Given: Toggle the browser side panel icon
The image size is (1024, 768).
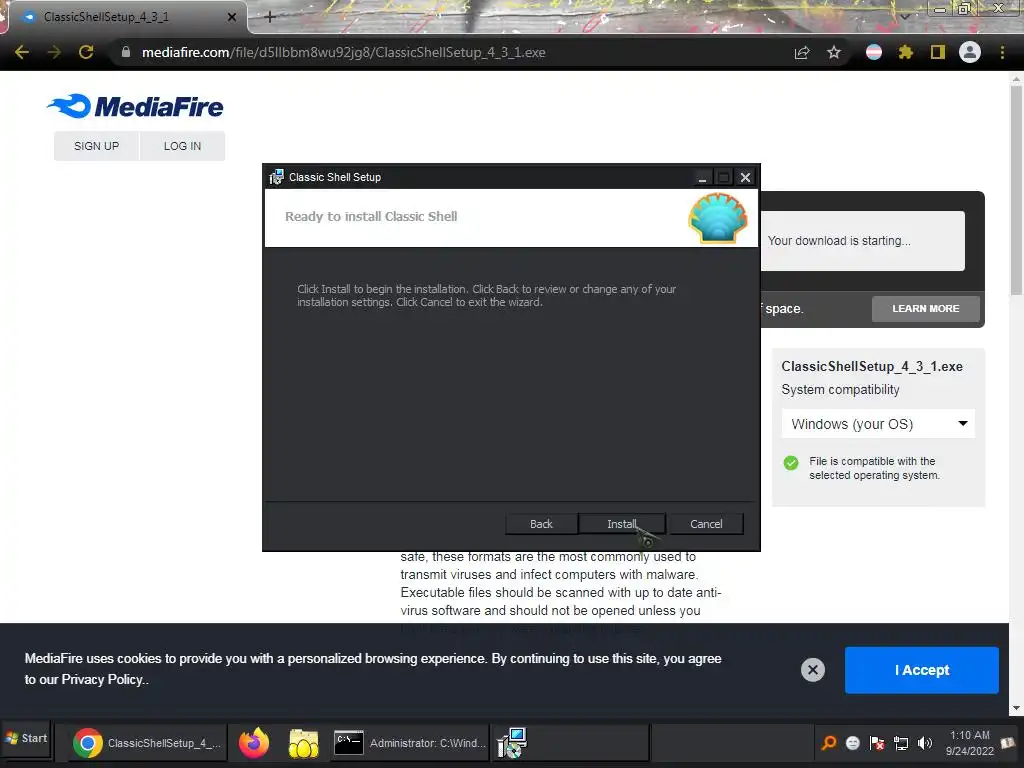Looking at the screenshot, I should 938,52.
